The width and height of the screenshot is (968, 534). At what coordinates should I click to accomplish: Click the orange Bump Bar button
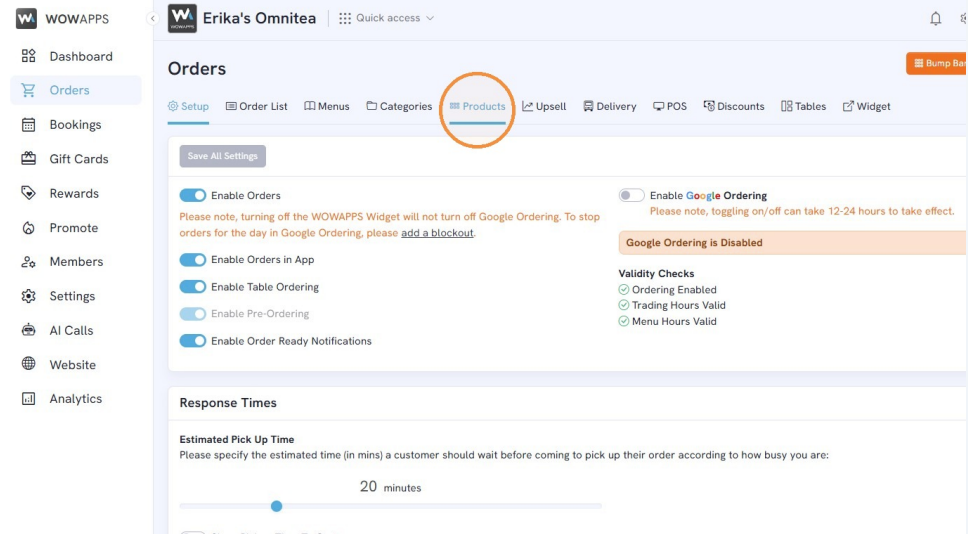(x=937, y=63)
